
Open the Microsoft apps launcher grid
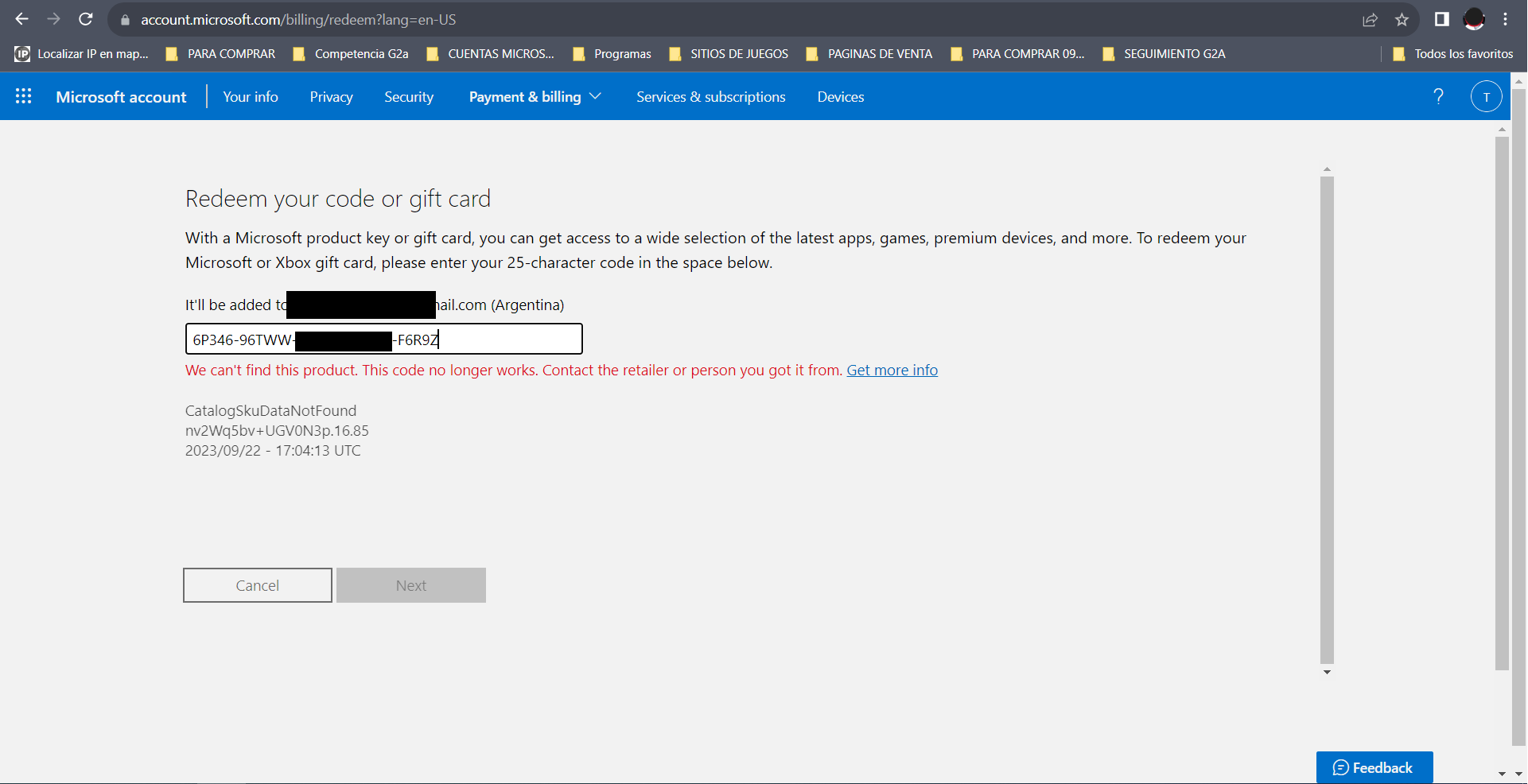pos(24,96)
